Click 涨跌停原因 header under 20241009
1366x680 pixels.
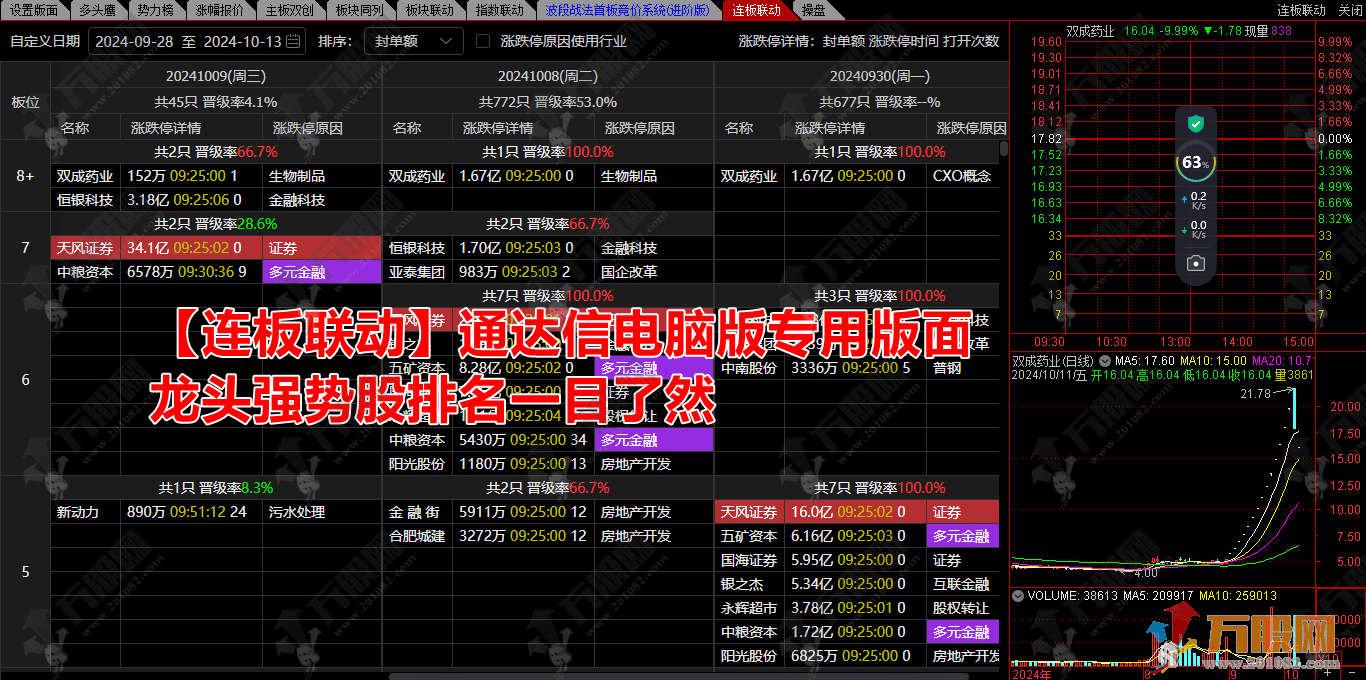point(308,128)
